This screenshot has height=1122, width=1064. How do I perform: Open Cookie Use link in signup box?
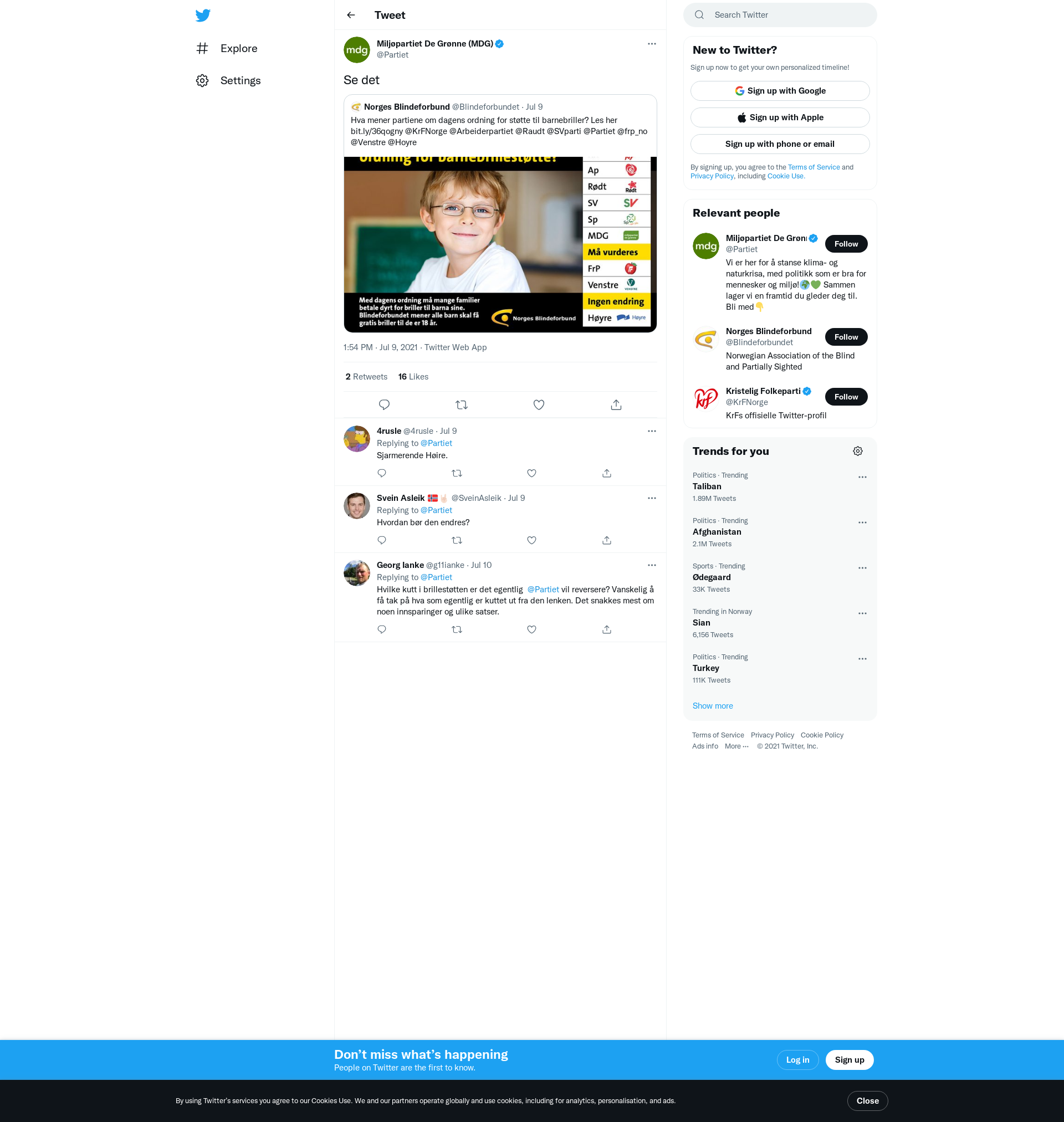pos(785,176)
